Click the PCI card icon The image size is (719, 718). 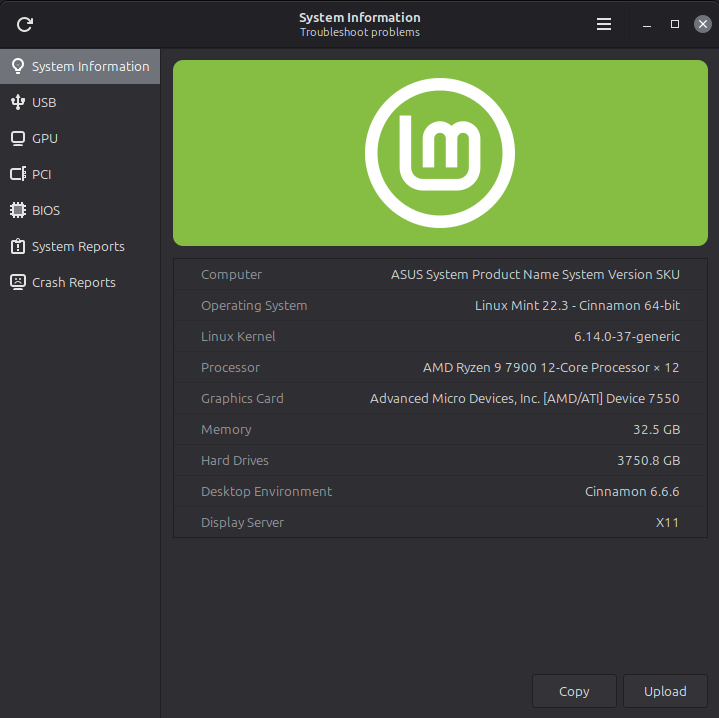click(x=18, y=174)
